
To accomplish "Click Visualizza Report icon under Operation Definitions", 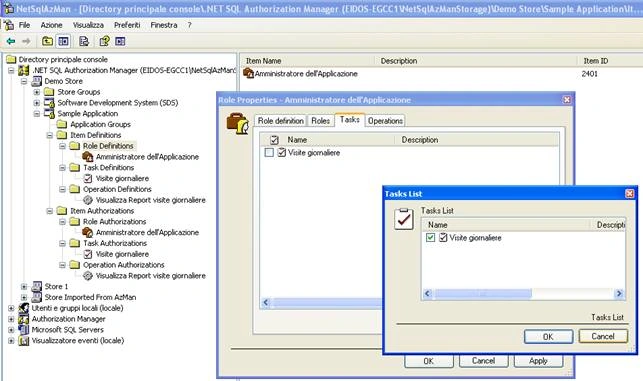I will click(88, 200).
